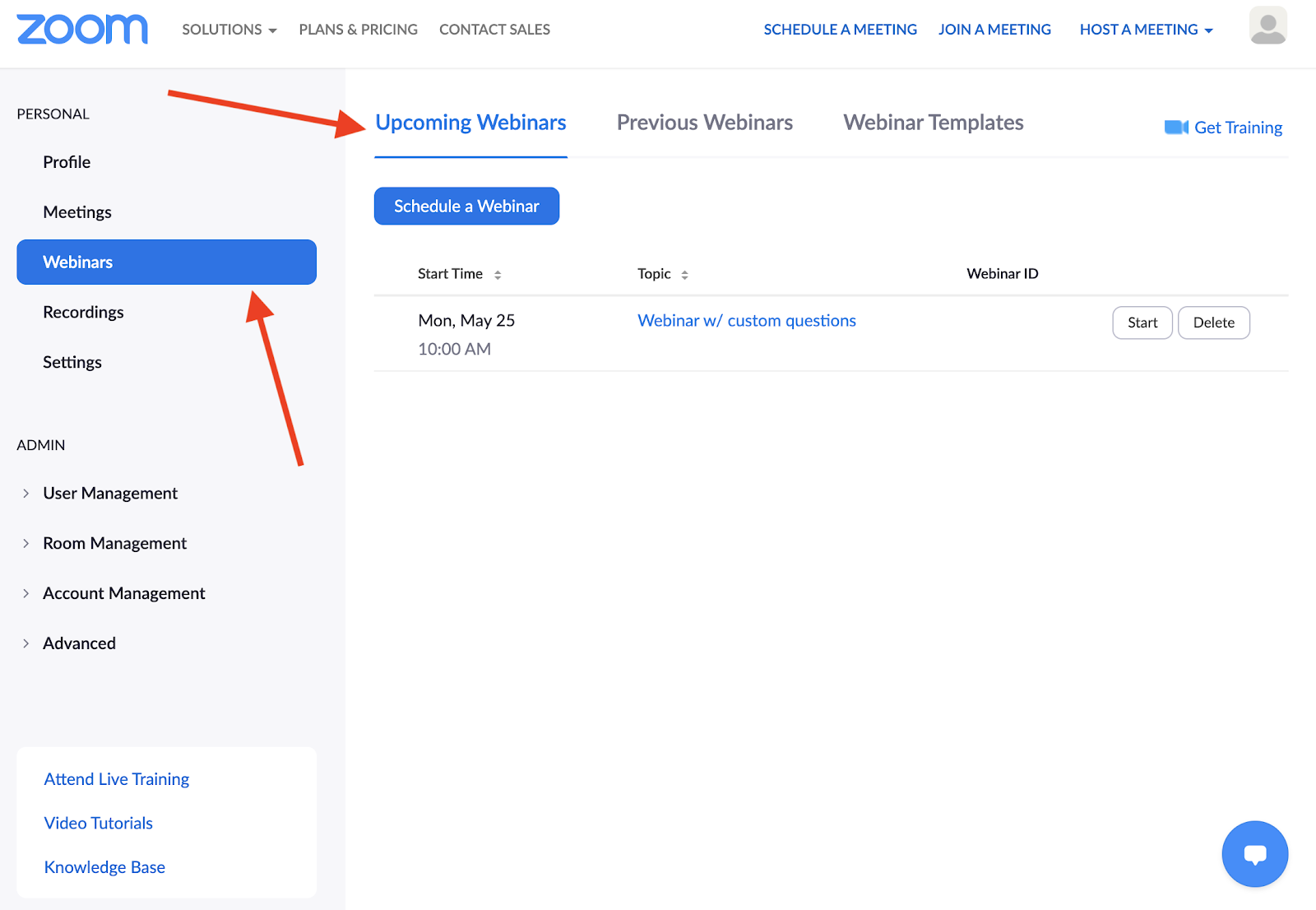Open Host a Meeting dropdown
This screenshot has width=1316, height=910.
coord(1146,30)
